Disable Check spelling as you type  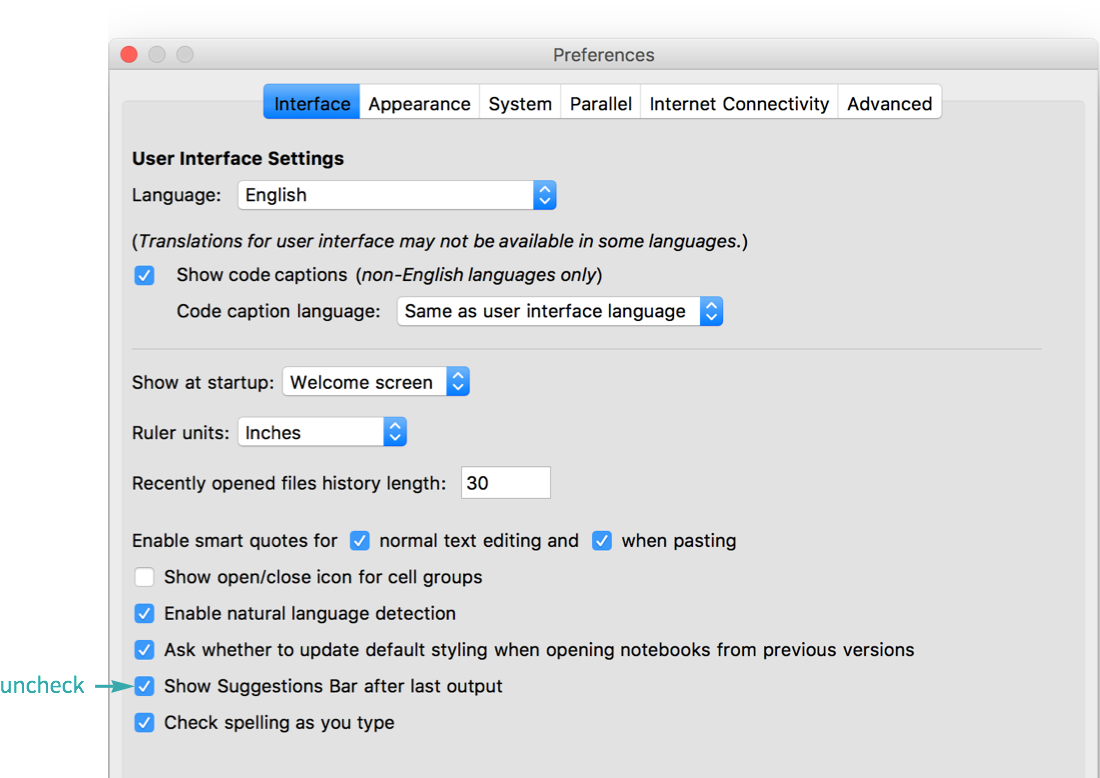144,722
